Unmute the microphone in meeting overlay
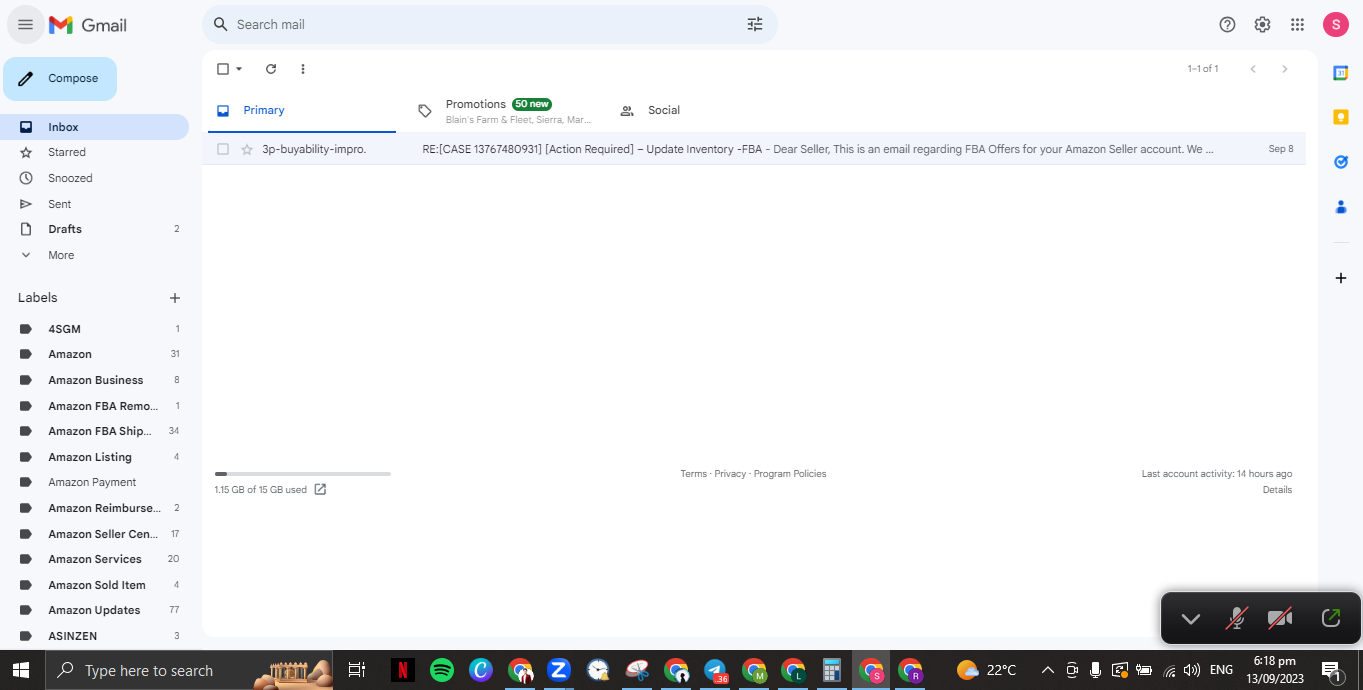The width and height of the screenshot is (1363, 690). pos(1237,619)
